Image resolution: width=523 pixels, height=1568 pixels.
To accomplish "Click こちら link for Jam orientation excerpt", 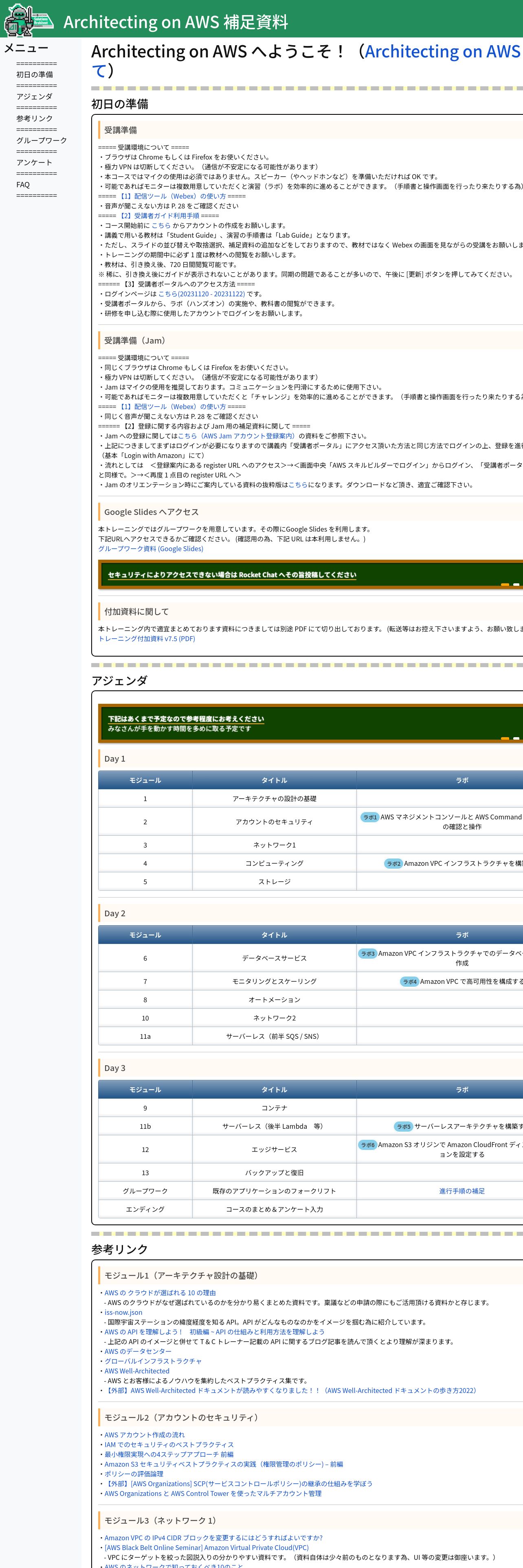I will pos(298,484).
